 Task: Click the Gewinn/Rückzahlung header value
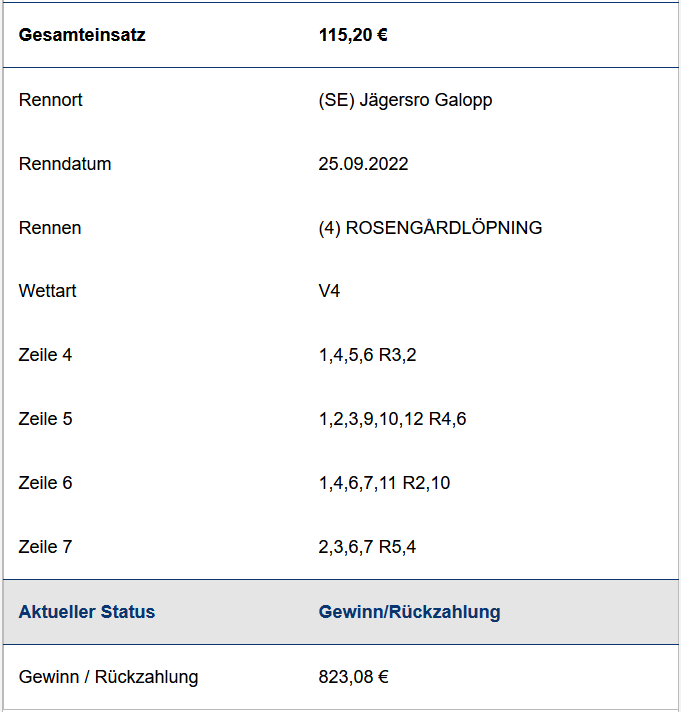click(x=410, y=613)
